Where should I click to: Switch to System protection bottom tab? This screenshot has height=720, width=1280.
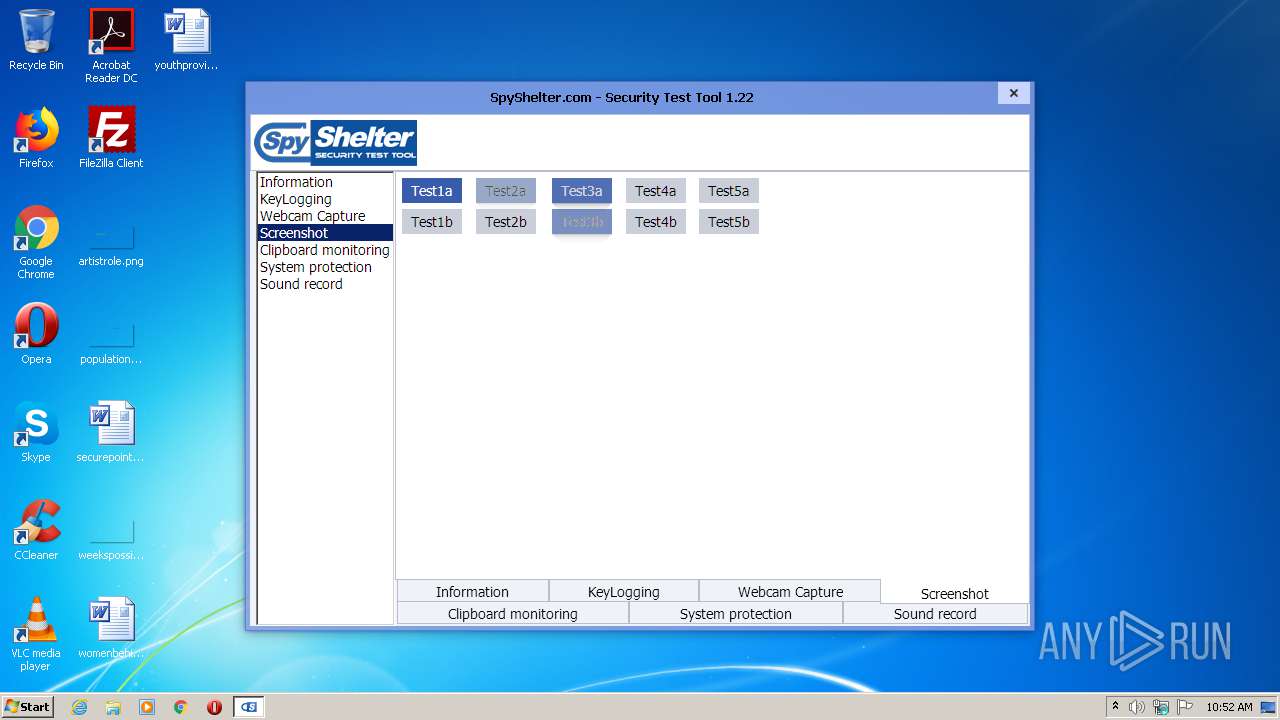coord(736,614)
